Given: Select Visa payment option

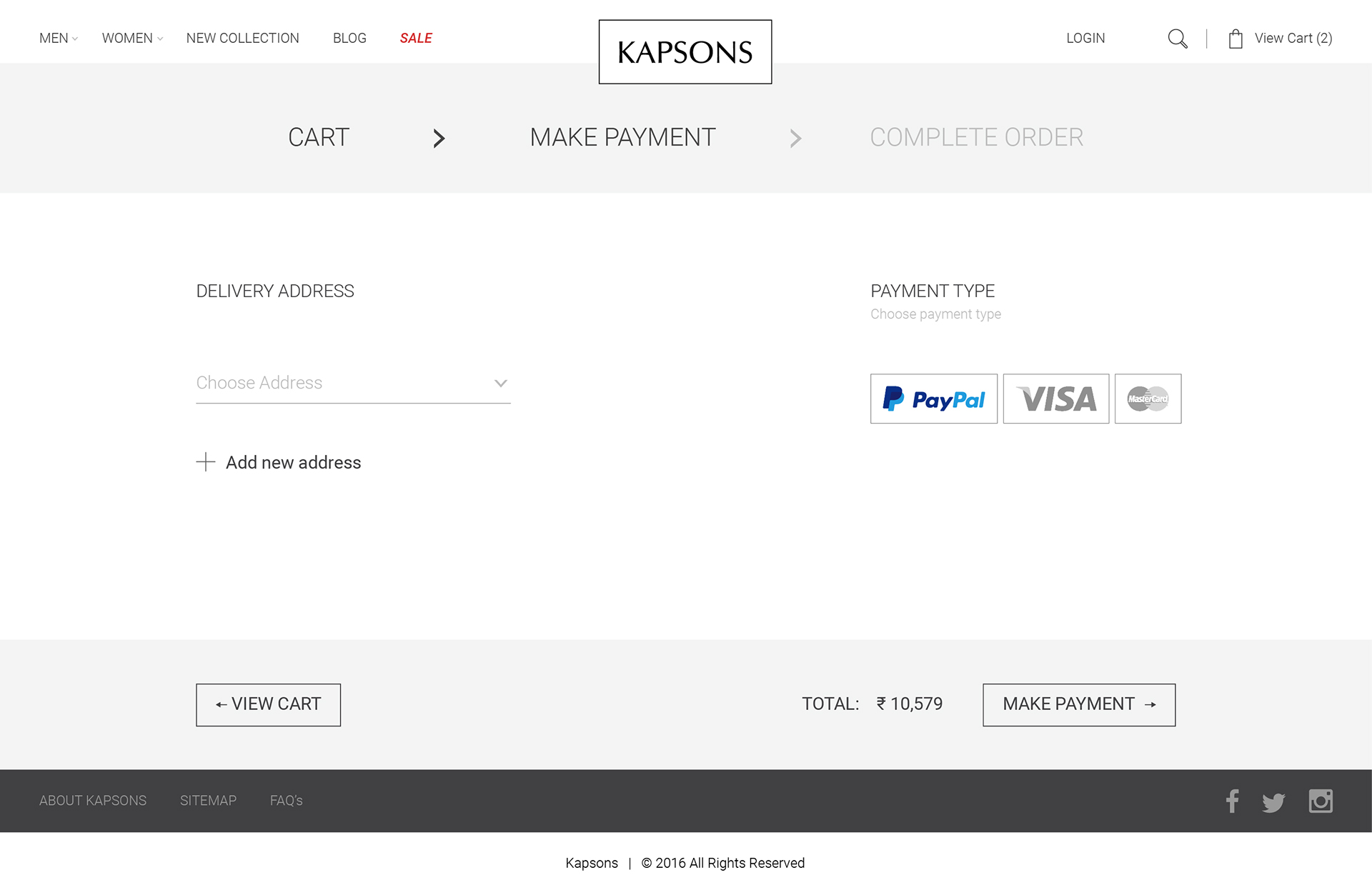Looking at the screenshot, I should (x=1055, y=399).
